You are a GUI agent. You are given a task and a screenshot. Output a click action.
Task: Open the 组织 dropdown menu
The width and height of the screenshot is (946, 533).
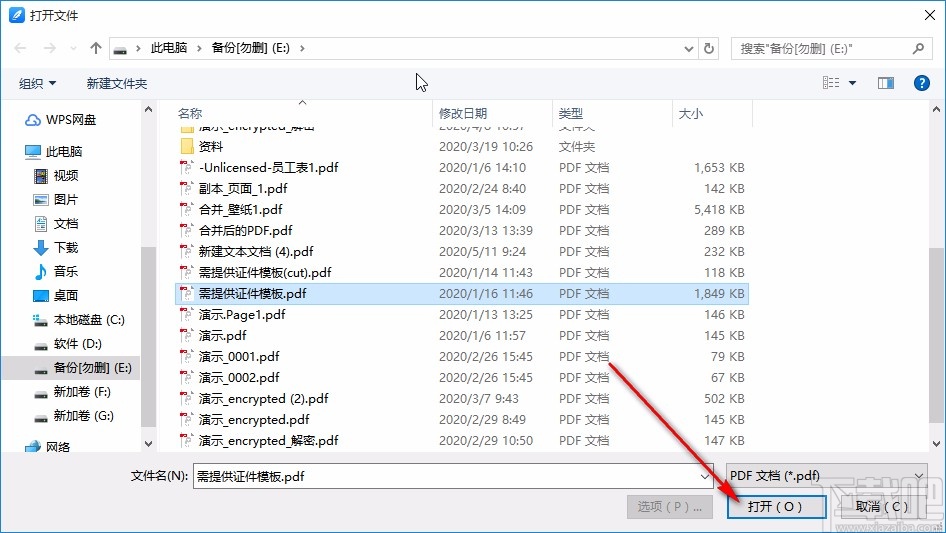(x=37, y=83)
